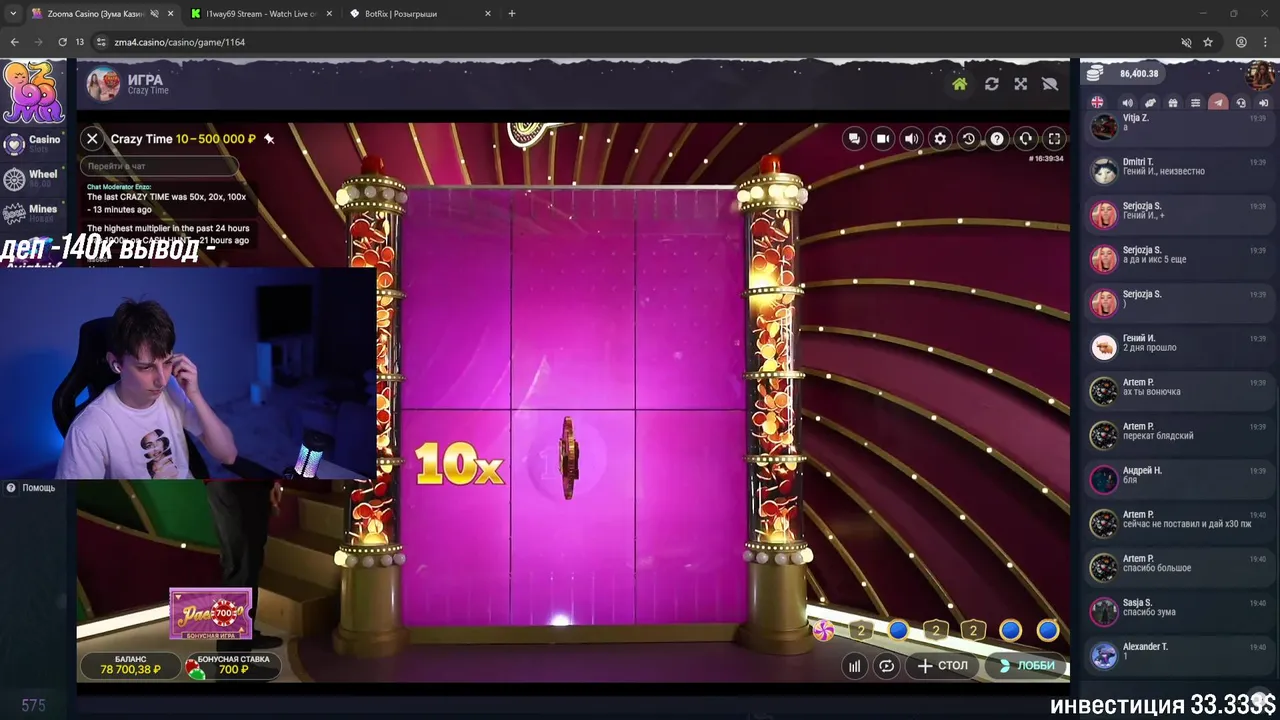Open the Mines sidebar item
The image size is (1280, 720).
point(32,214)
